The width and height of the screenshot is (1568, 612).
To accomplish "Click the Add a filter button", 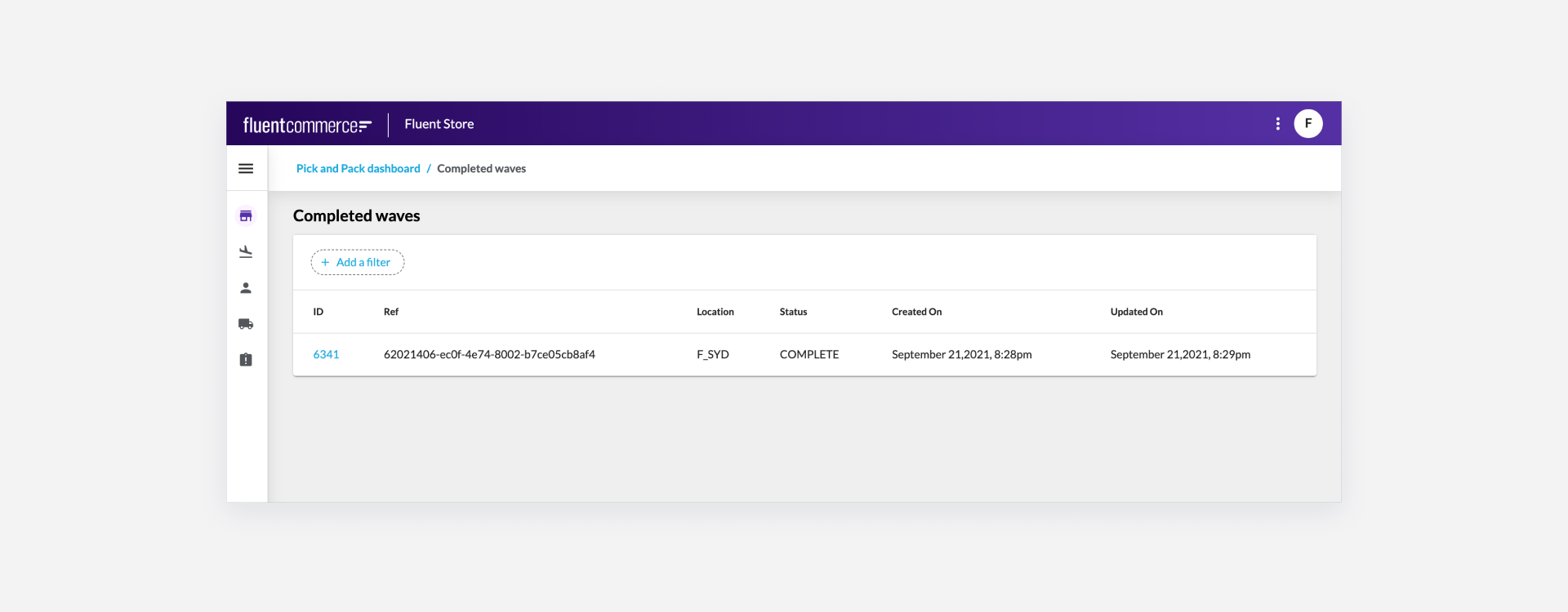I will [358, 263].
